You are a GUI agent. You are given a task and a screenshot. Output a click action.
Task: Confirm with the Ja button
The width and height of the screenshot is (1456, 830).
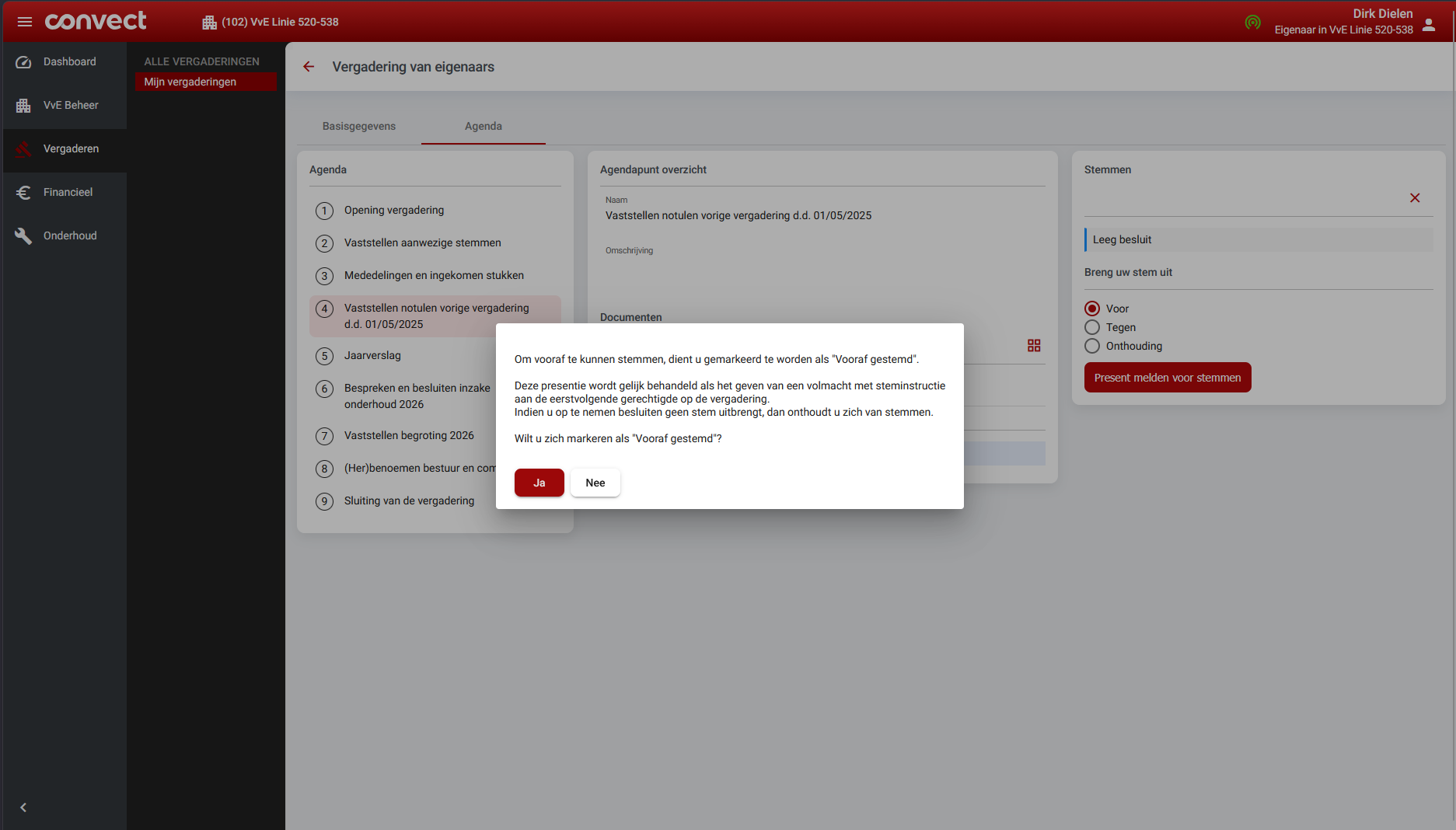click(539, 483)
